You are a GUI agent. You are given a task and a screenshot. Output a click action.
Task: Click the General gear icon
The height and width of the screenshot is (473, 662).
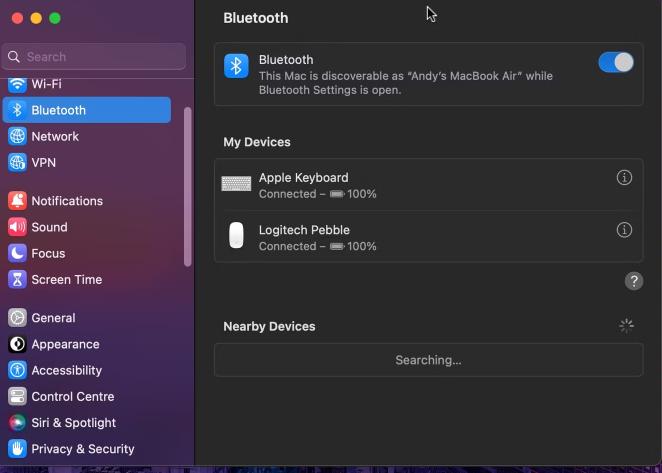click(x=17, y=318)
